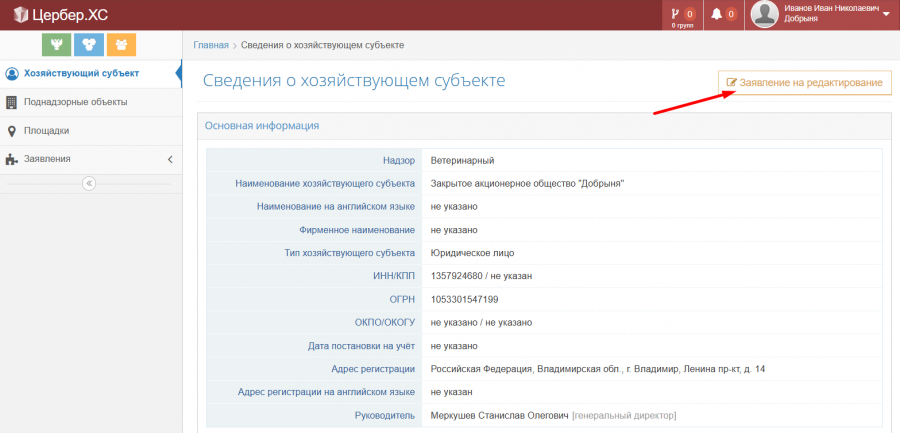The image size is (900, 433).
Task: Click the orange users group shortcut button
Action: [121, 45]
